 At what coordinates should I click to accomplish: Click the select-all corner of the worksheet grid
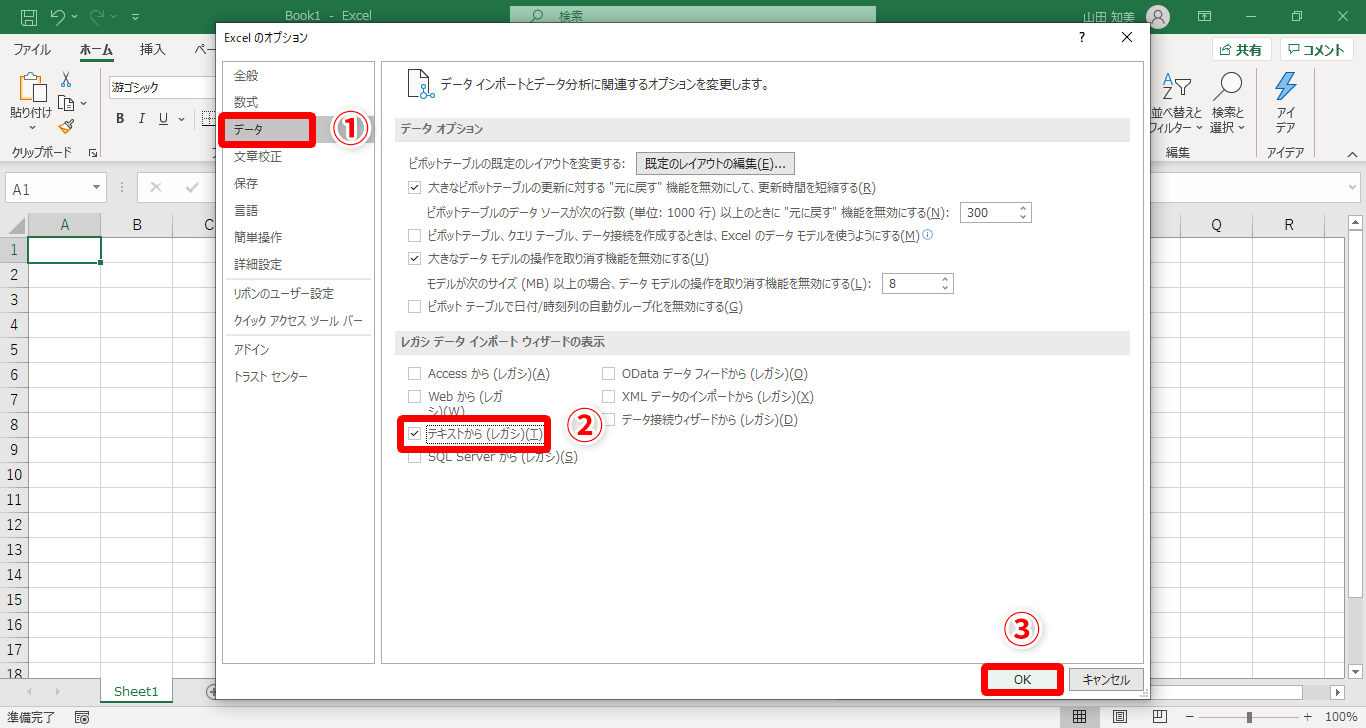pos(14,225)
